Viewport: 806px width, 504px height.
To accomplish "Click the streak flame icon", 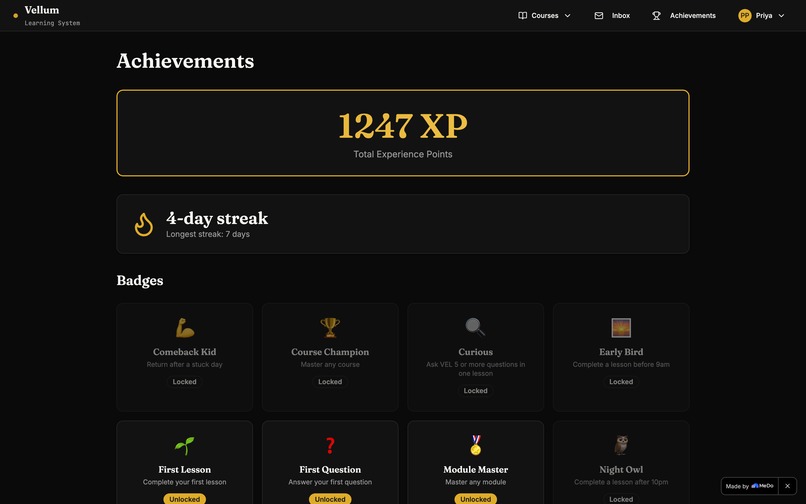I will click(x=143, y=225).
